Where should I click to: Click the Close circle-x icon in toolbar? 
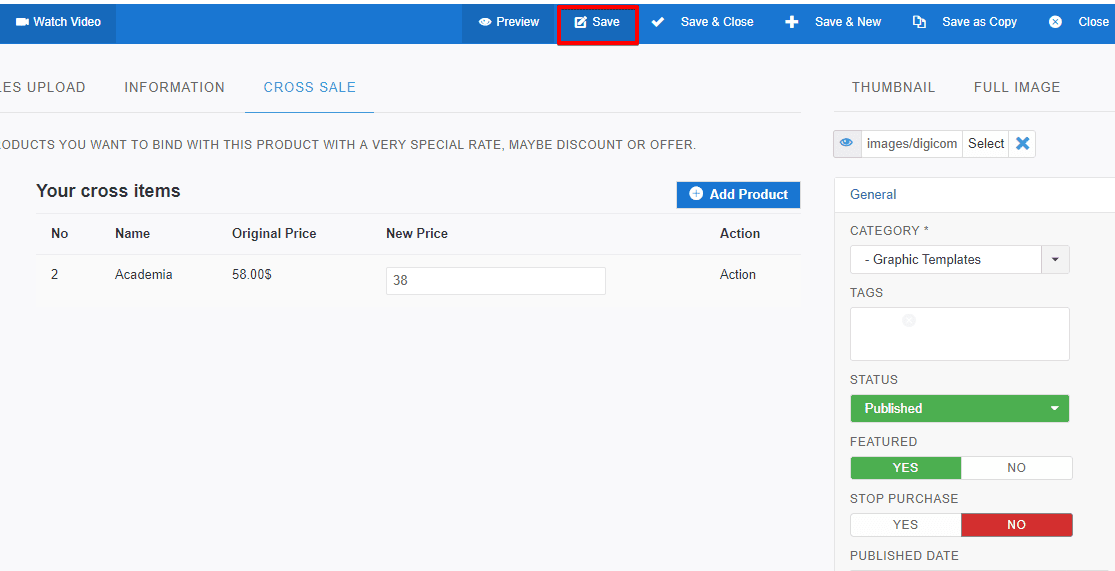click(x=1055, y=22)
